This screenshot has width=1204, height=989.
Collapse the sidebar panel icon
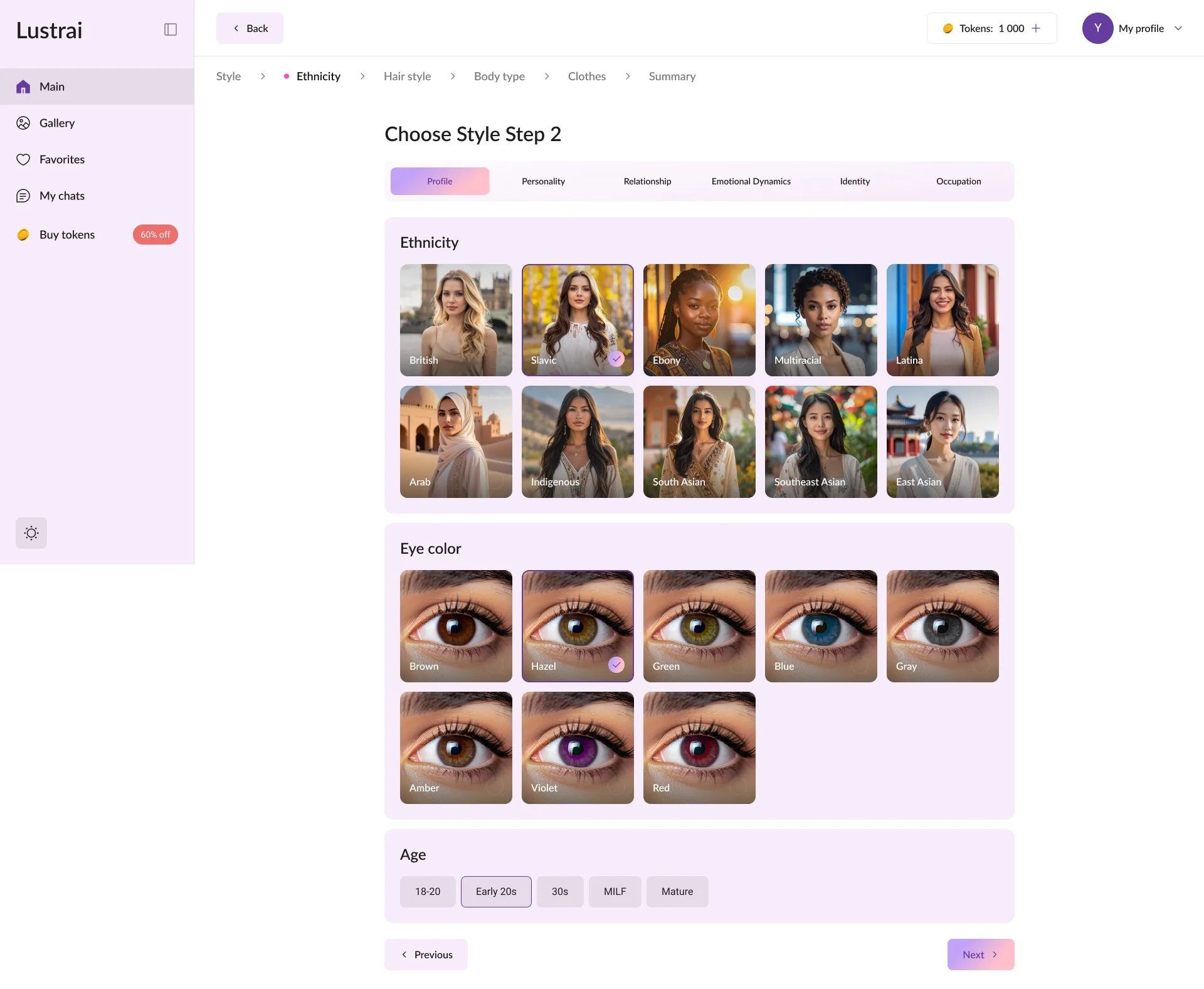pyautogui.click(x=171, y=29)
